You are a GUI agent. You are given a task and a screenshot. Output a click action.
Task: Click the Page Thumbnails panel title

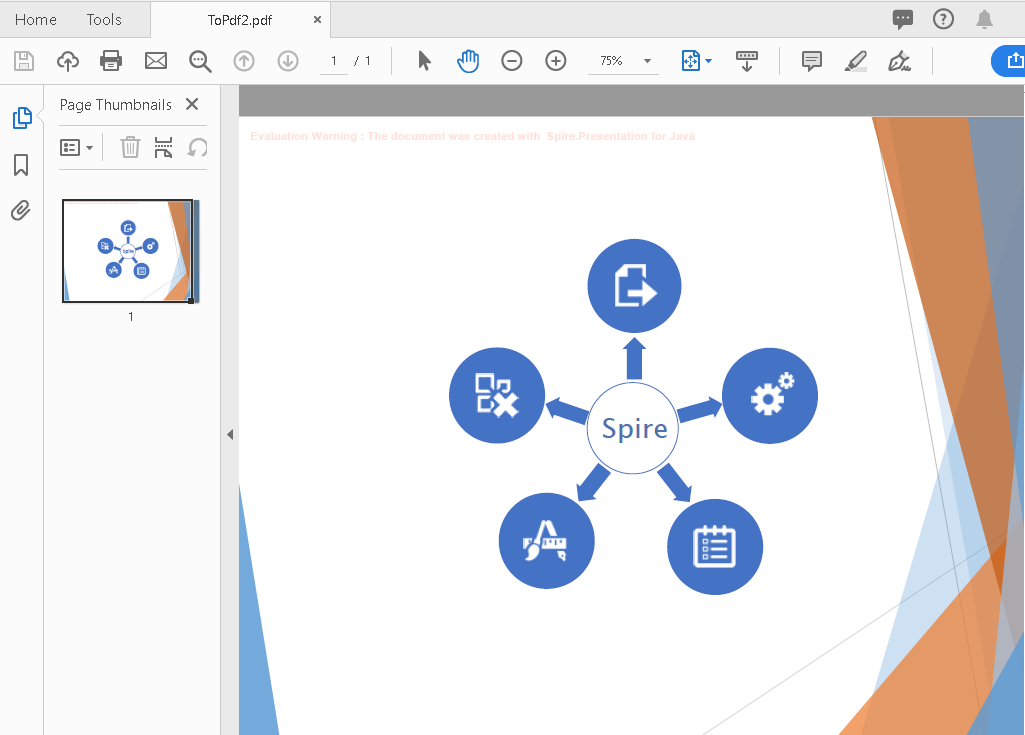pyautogui.click(x=116, y=105)
